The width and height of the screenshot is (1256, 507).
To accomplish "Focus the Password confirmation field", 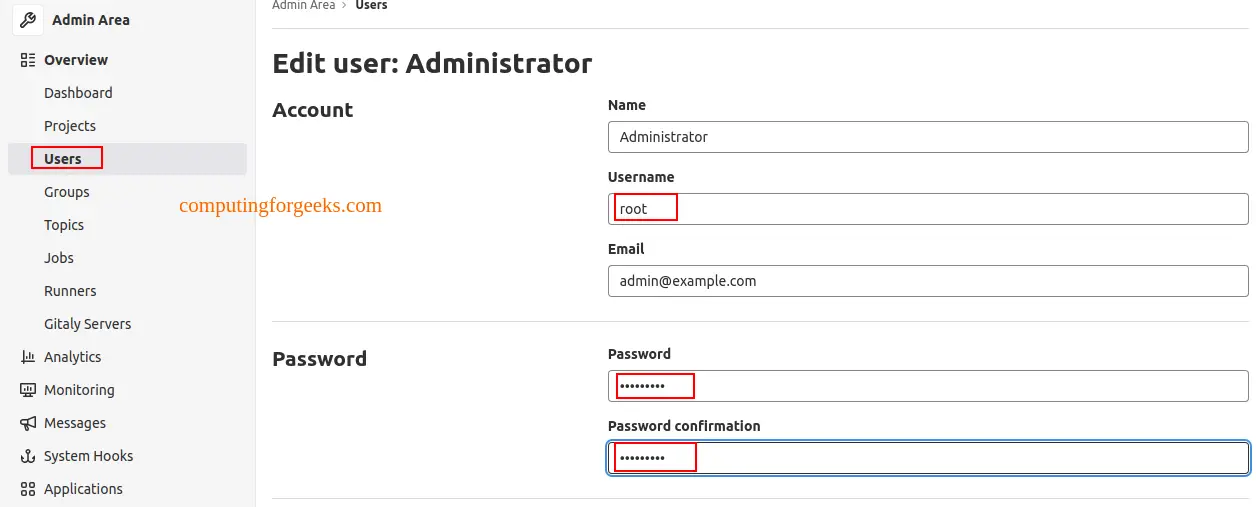I will pos(928,458).
